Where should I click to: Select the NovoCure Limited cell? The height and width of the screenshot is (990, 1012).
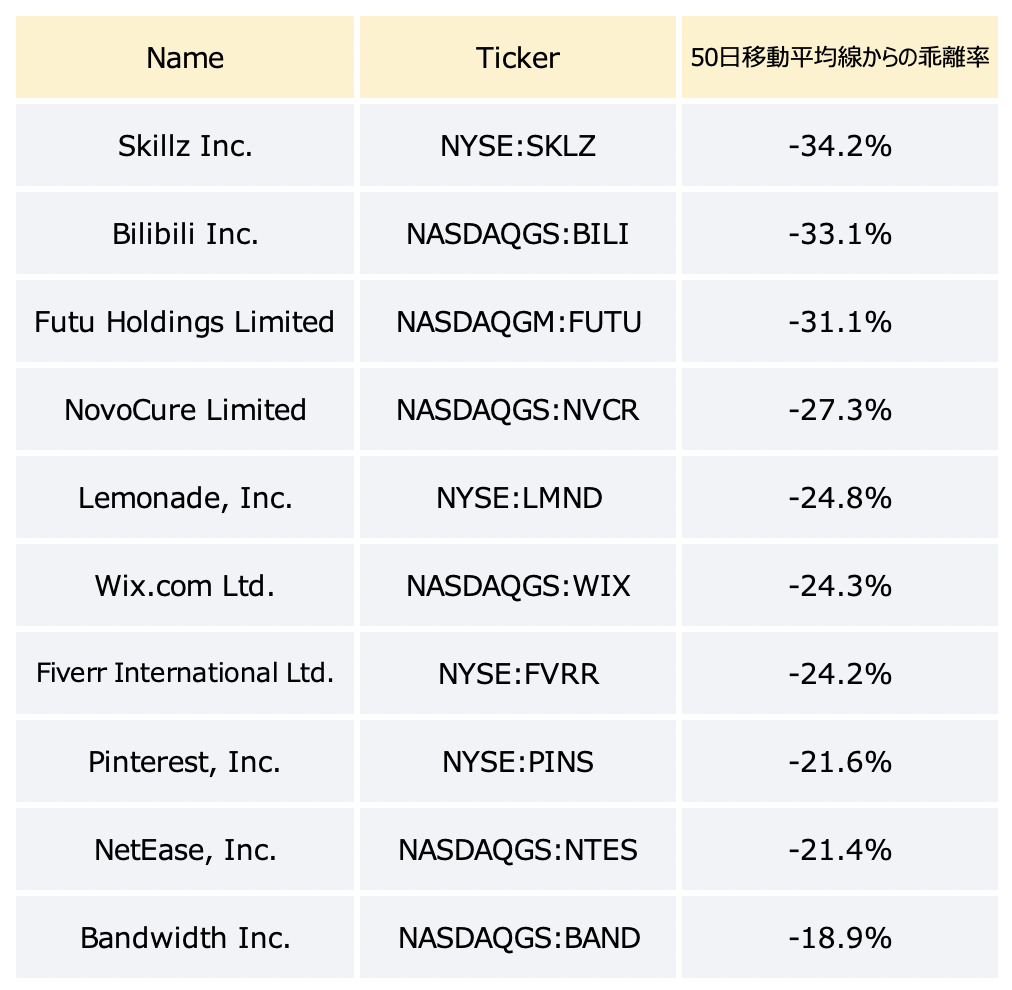coord(185,409)
